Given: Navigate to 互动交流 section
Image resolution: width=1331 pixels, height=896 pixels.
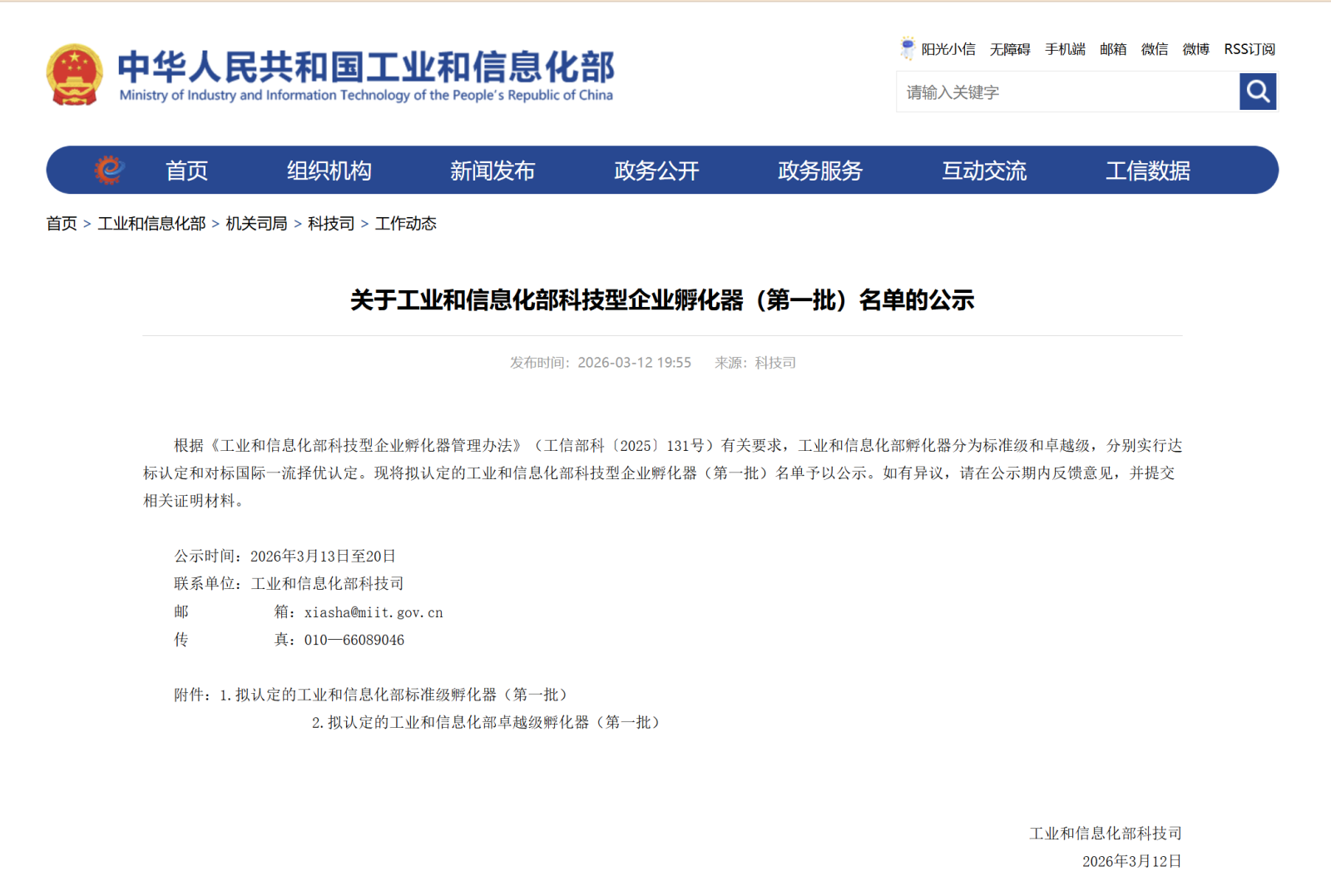Looking at the screenshot, I should coord(983,171).
